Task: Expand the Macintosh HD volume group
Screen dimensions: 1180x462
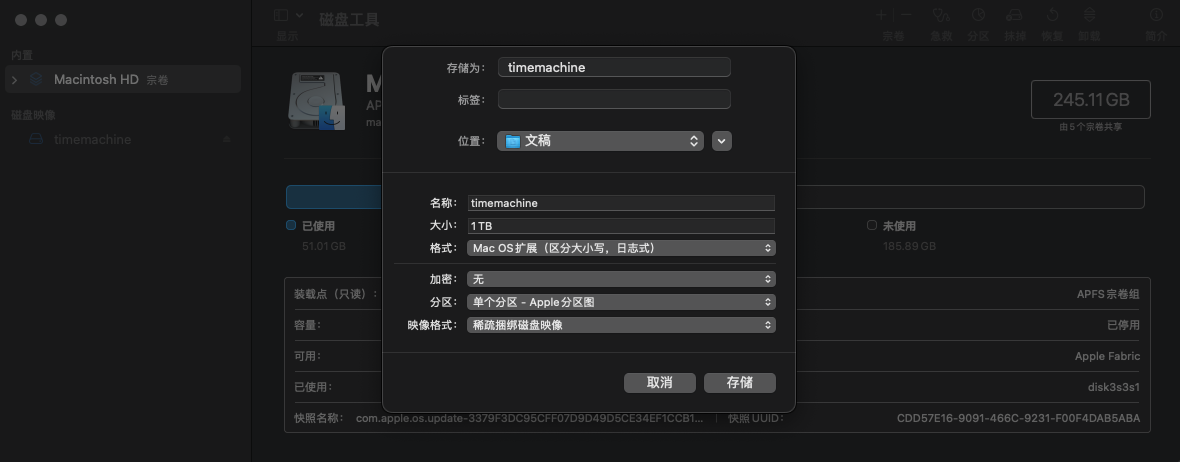Action: (14, 80)
